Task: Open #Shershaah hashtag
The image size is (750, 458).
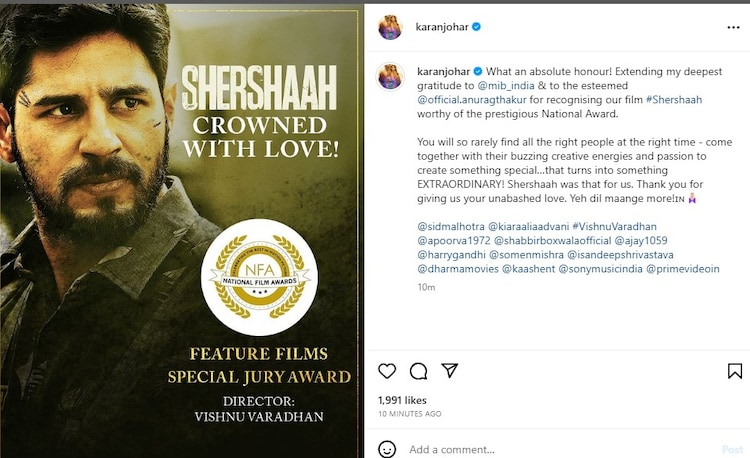Action: tap(674, 100)
